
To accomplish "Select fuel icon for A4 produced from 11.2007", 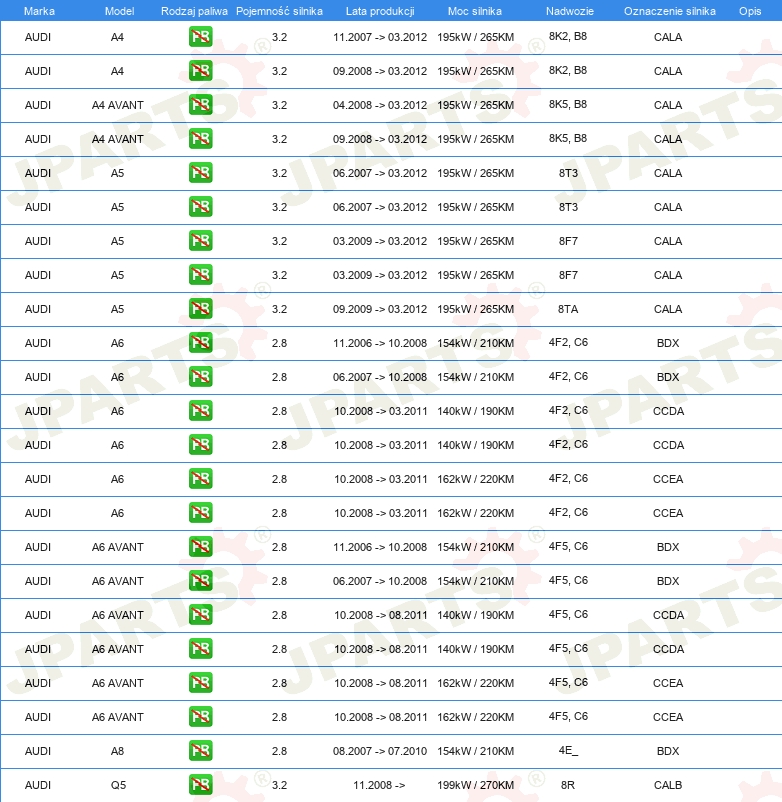I will click(x=200, y=37).
